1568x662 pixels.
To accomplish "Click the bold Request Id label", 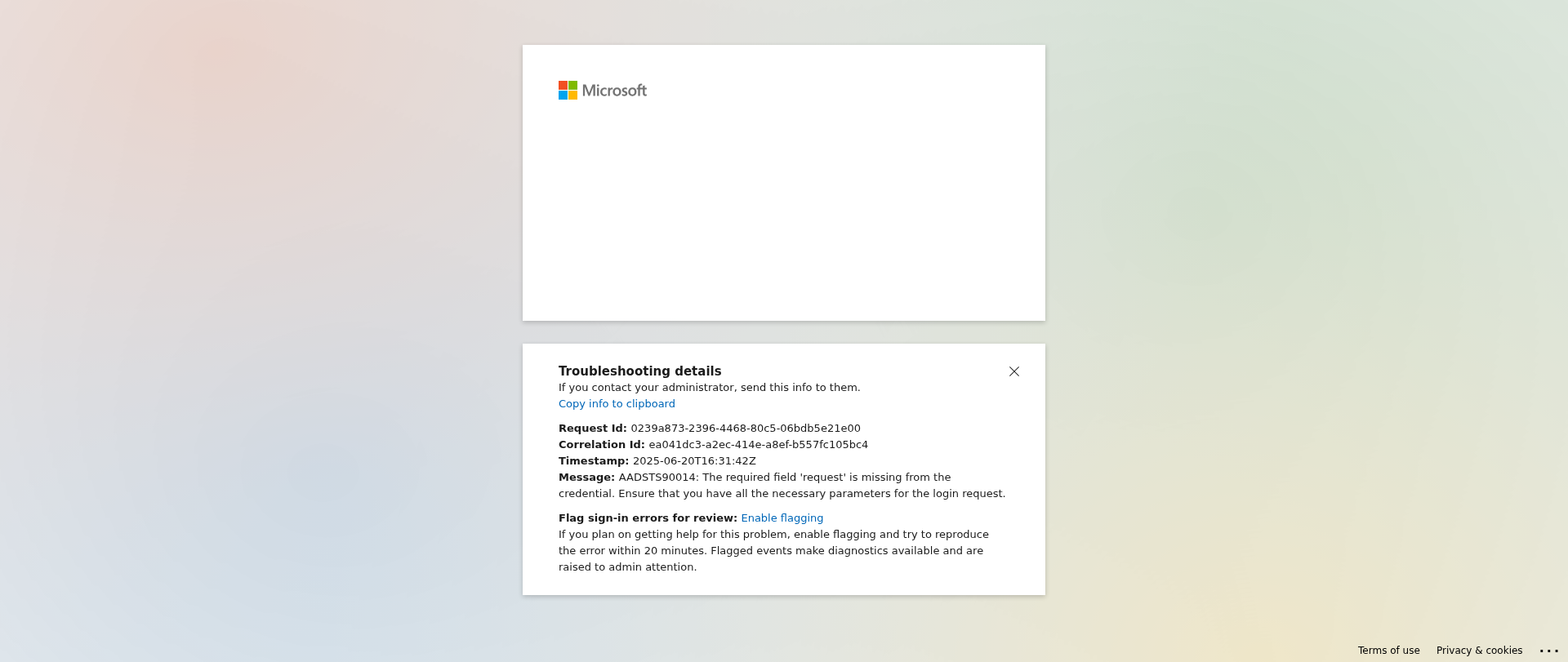I will 592,429.
